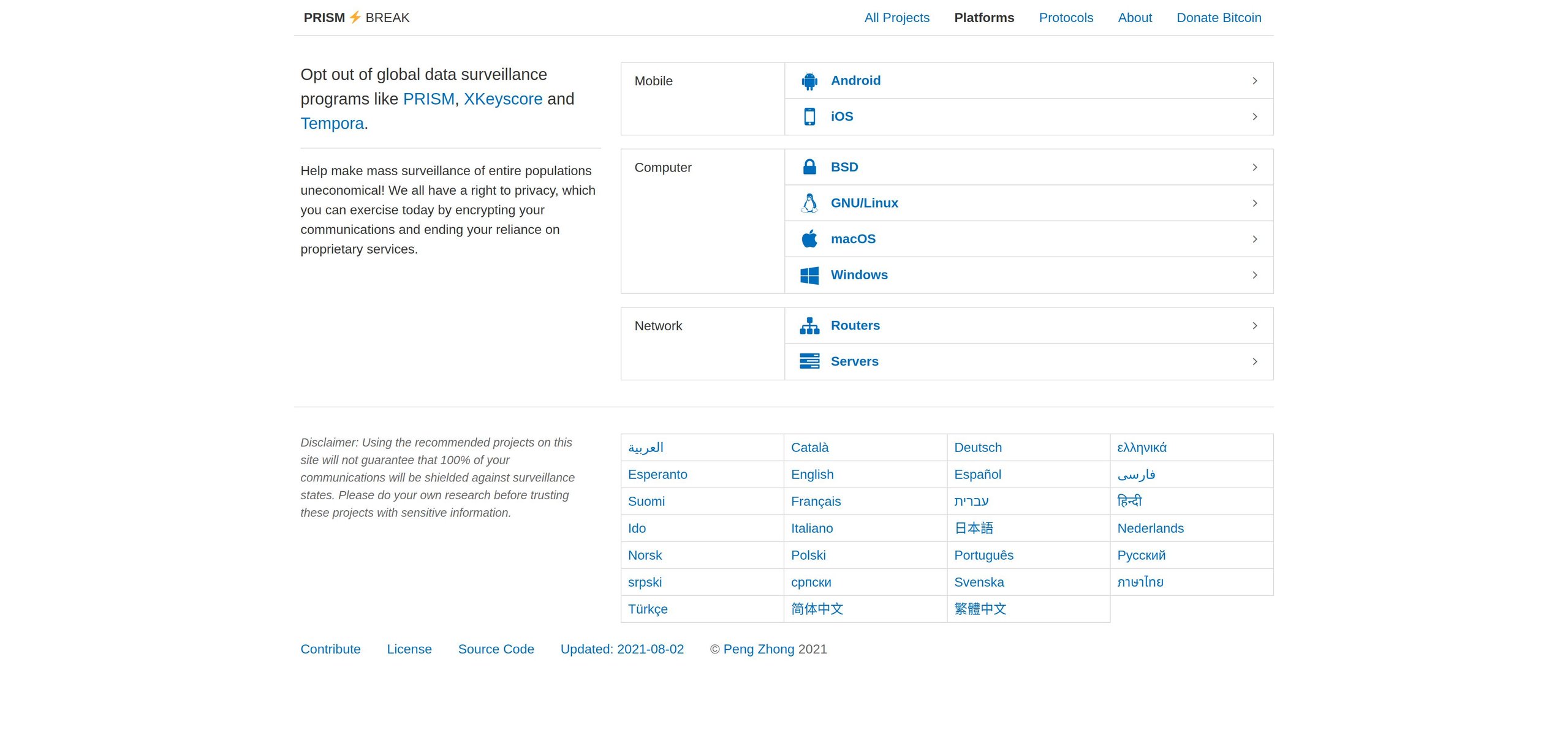1568x738 pixels.
Task: Click the iOS phone icon
Action: tap(809, 116)
